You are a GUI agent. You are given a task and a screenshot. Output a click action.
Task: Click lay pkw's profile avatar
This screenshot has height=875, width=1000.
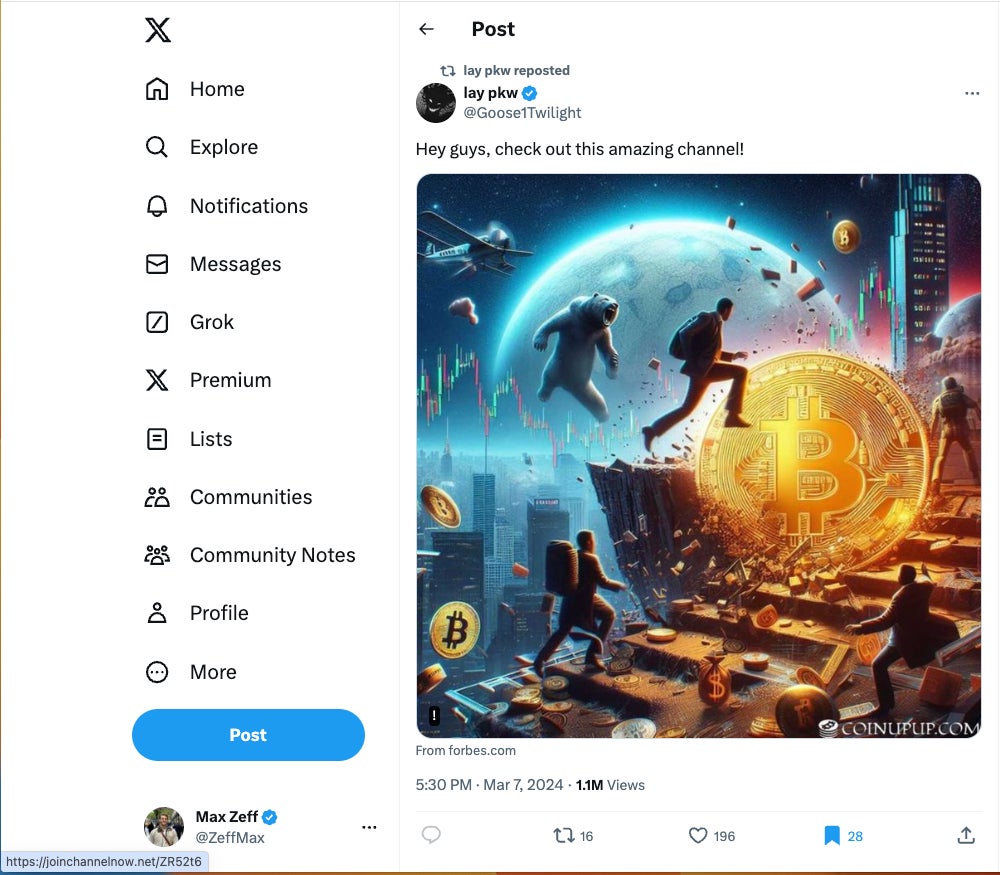436,103
